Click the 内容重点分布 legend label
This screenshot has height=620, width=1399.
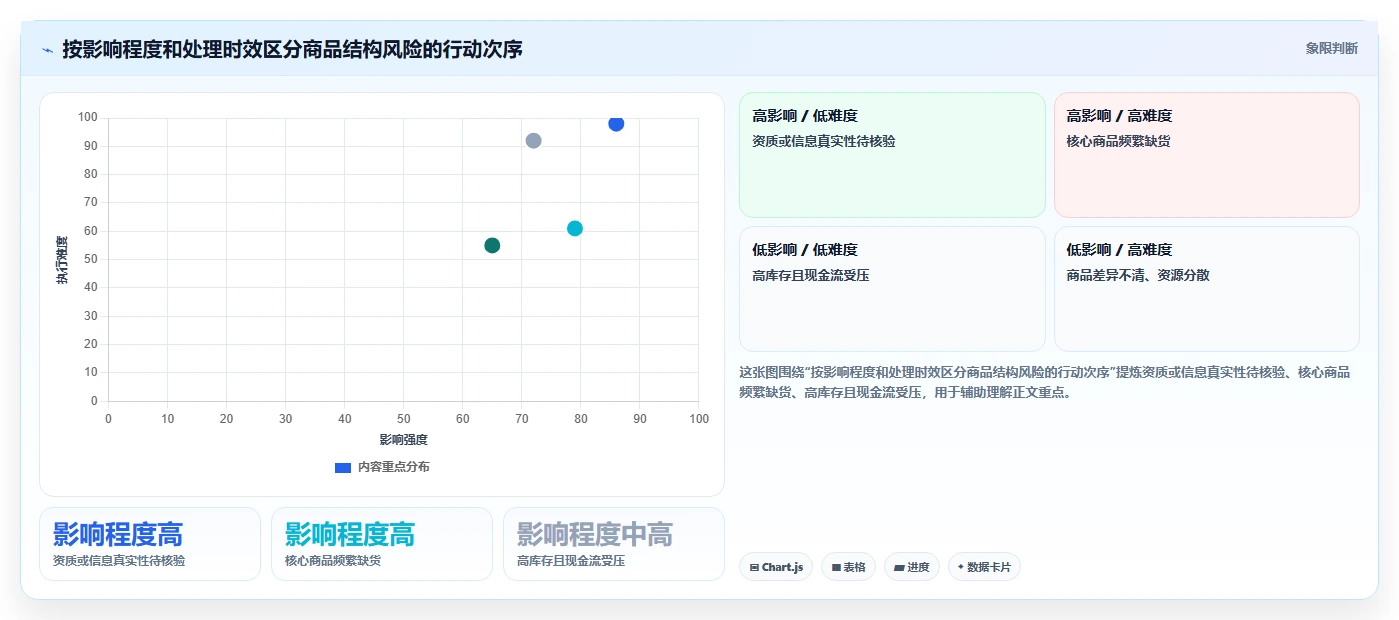394,467
